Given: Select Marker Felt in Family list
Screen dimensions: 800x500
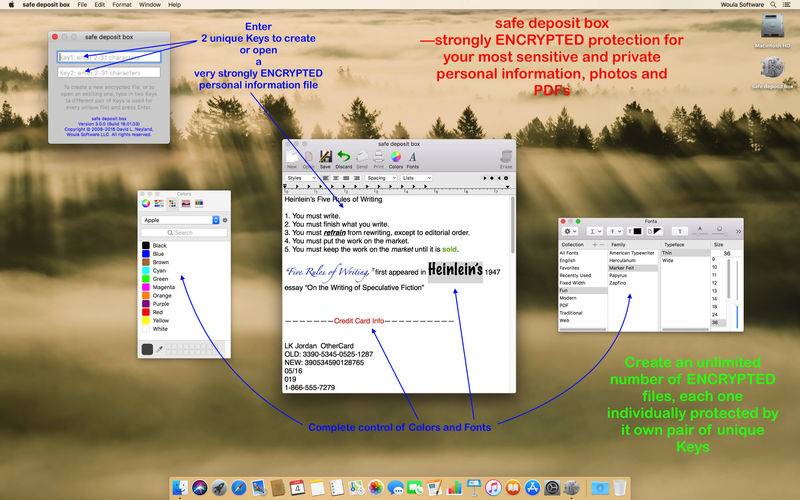Looking at the screenshot, I should (633, 268).
